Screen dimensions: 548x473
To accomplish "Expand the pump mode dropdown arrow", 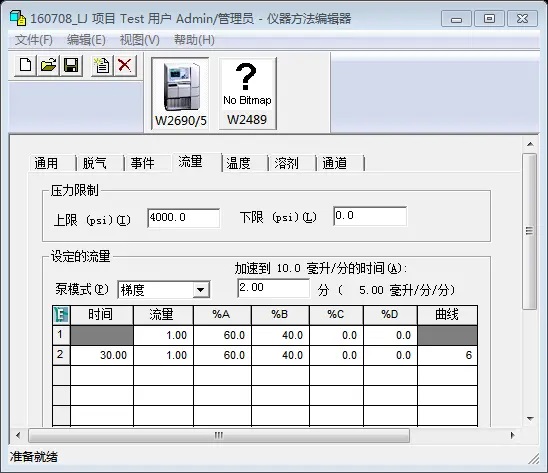I will (201, 290).
